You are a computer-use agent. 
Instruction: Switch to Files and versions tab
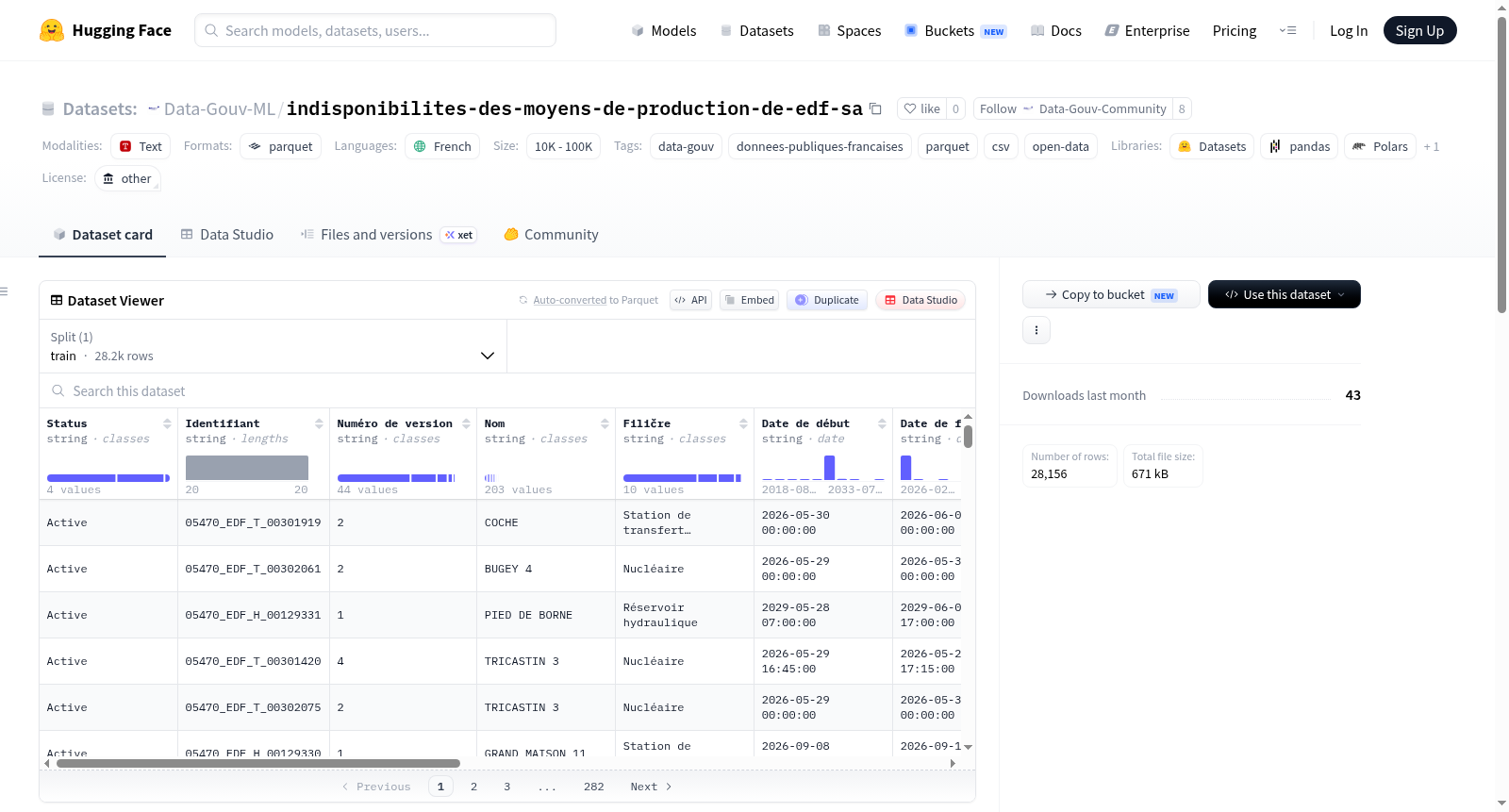(388, 234)
